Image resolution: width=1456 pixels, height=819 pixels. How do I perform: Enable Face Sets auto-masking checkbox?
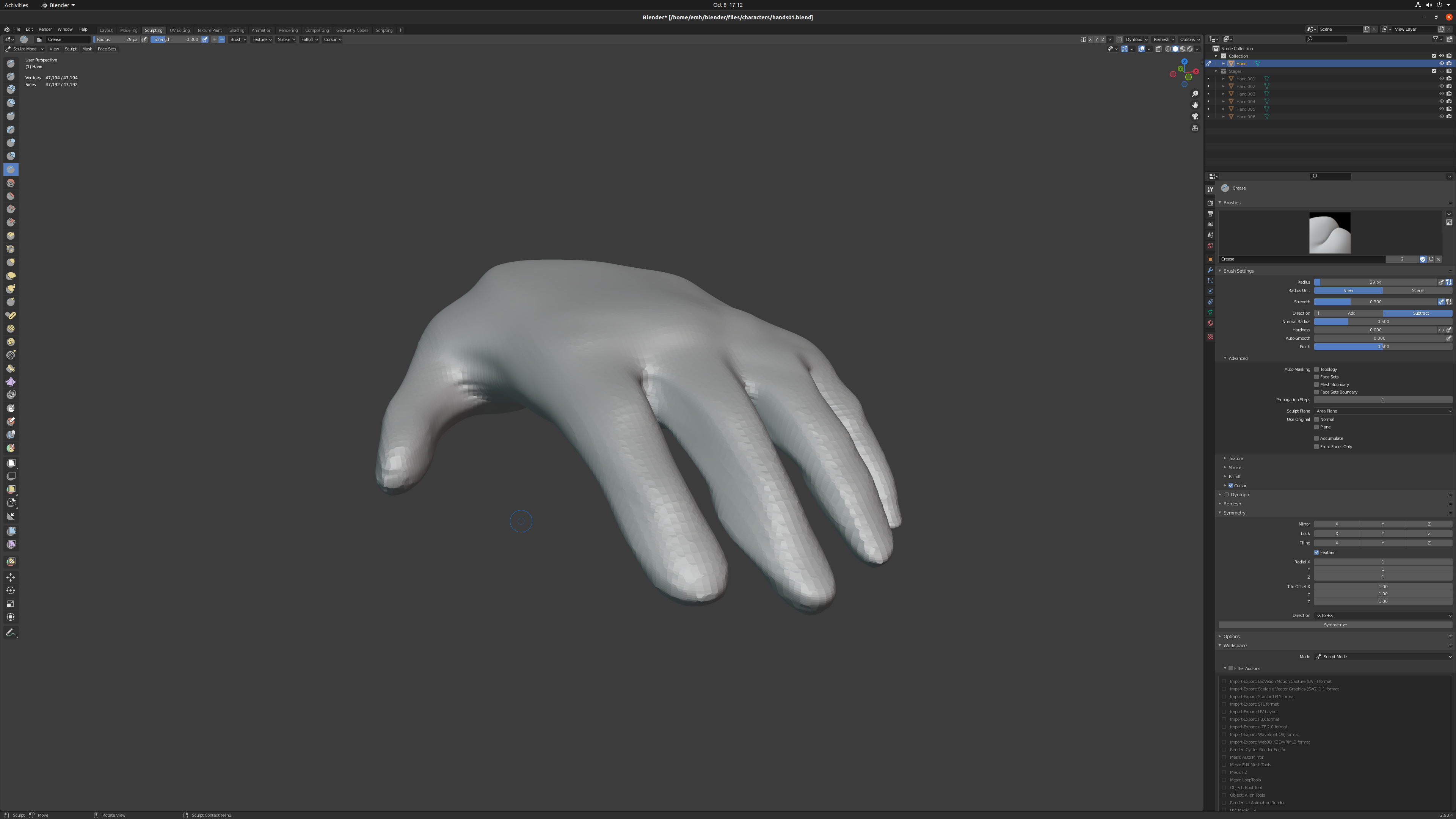click(x=1316, y=377)
